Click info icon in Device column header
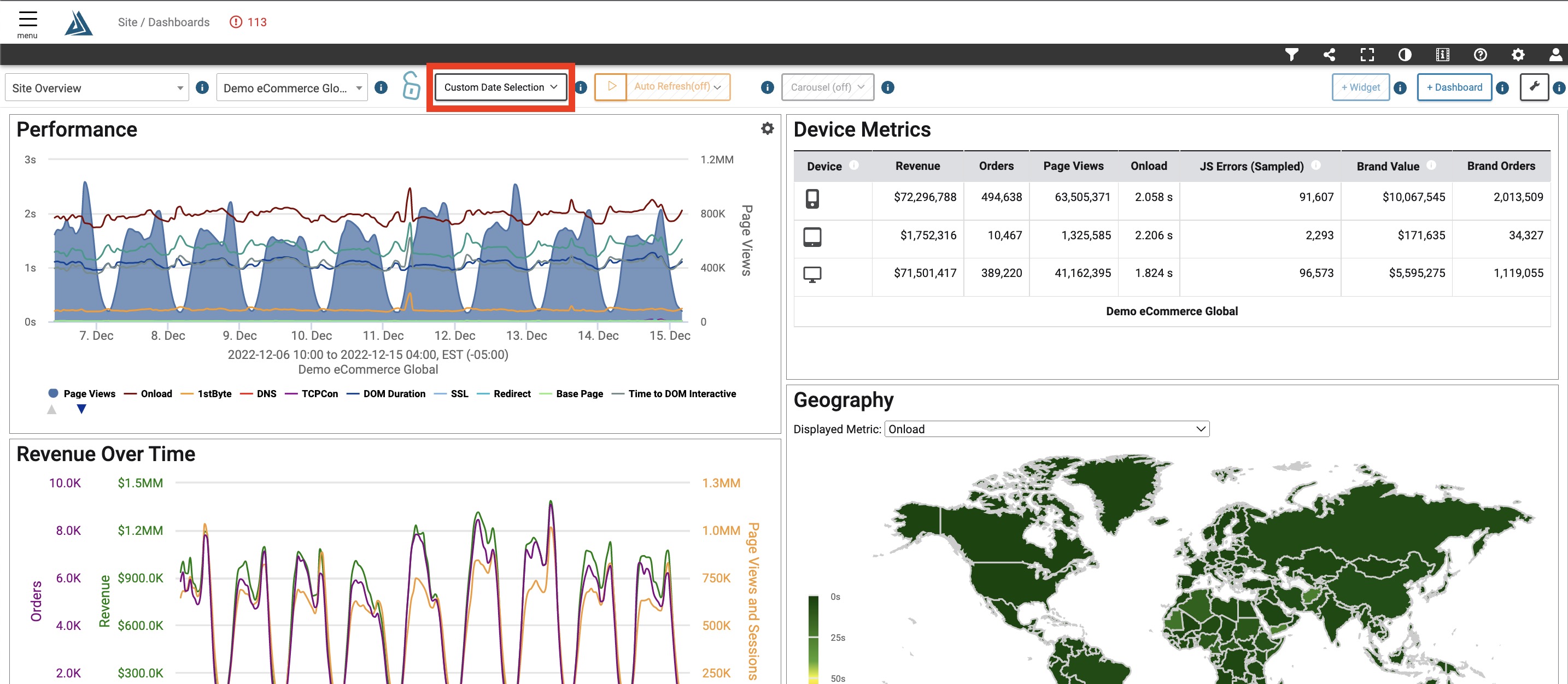 (x=853, y=165)
